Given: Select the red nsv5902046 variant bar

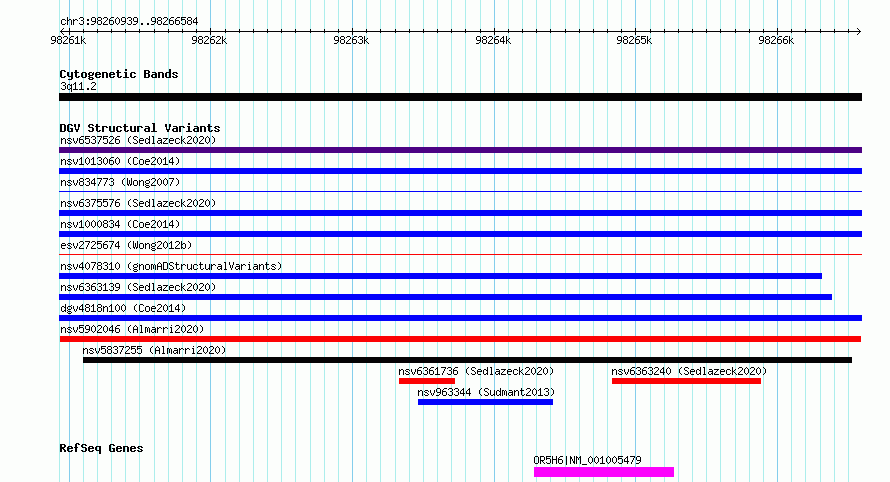Looking at the screenshot, I should pos(460,339).
